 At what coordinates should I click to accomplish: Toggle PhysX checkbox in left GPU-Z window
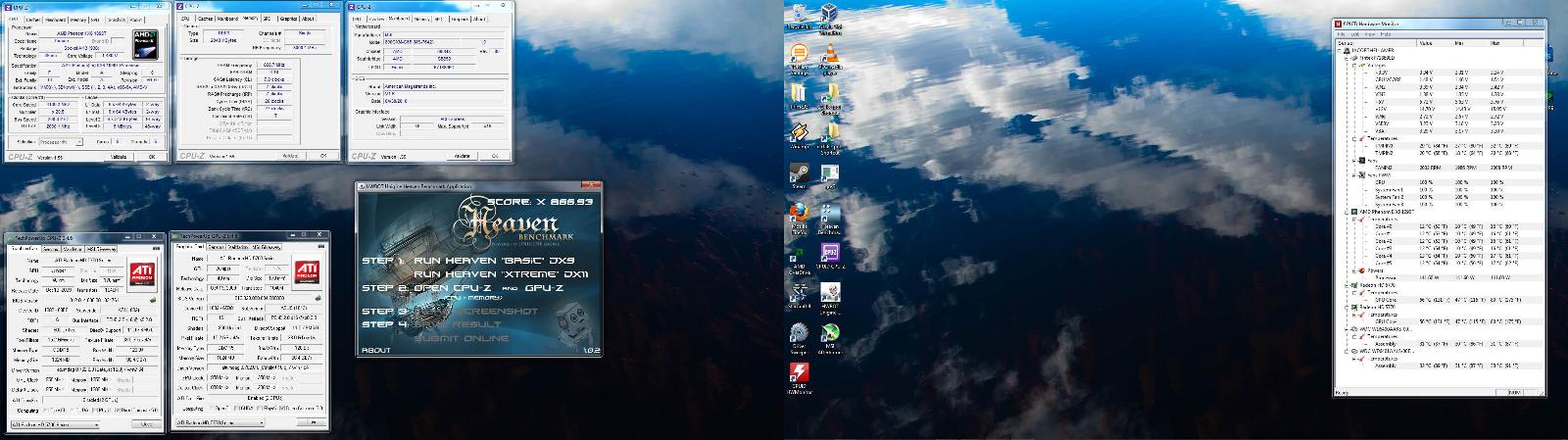tap(96, 410)
